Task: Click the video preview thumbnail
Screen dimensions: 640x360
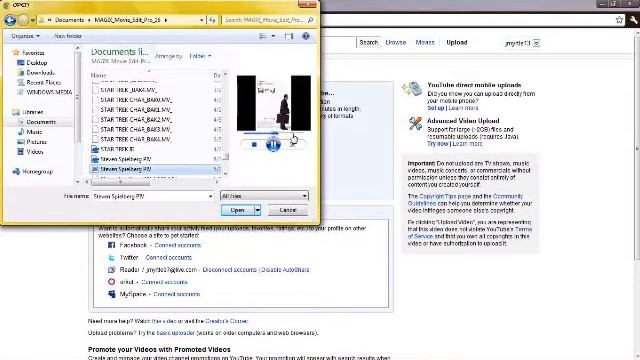Action: (273, 103)
